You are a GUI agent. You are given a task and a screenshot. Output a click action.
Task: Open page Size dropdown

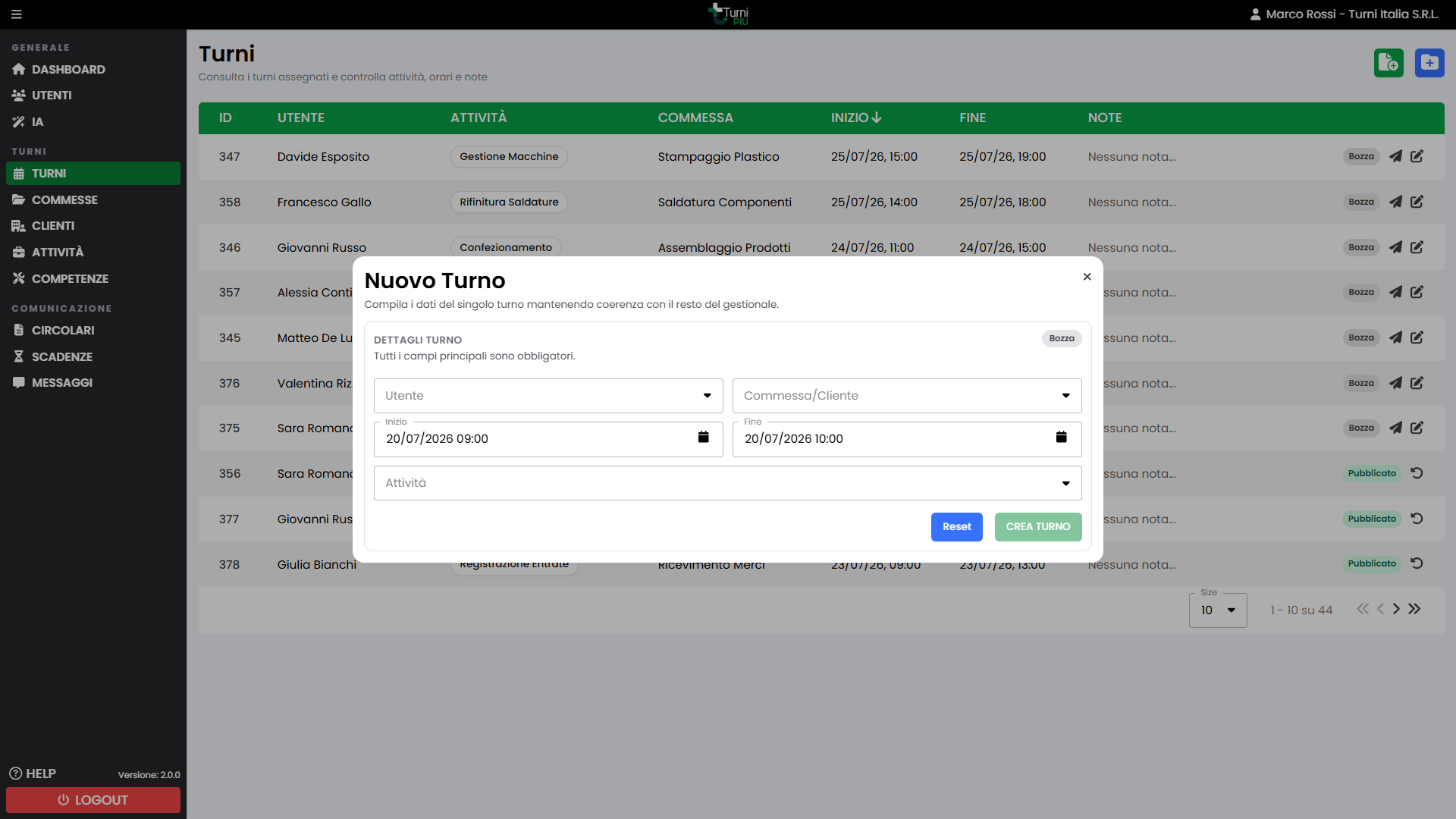[1218, 610]
